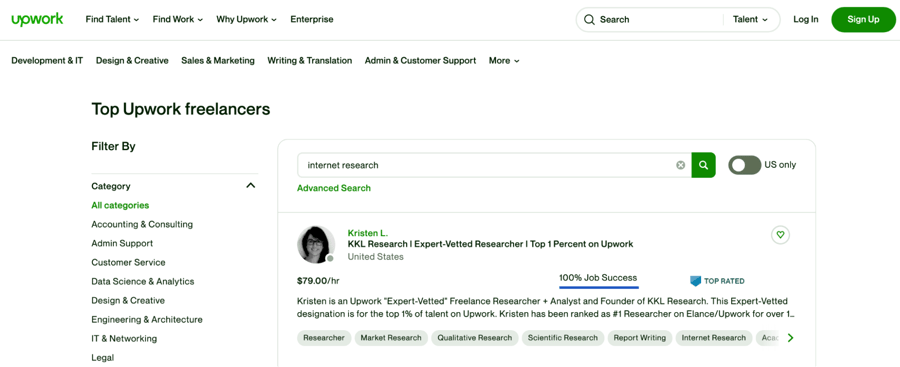
Task: Select All categories filter
Action: pos(120,205)
